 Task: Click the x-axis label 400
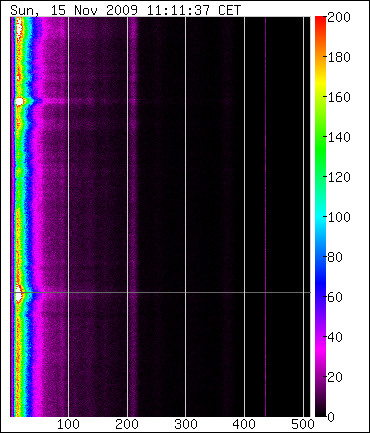[x=244, y=424]
